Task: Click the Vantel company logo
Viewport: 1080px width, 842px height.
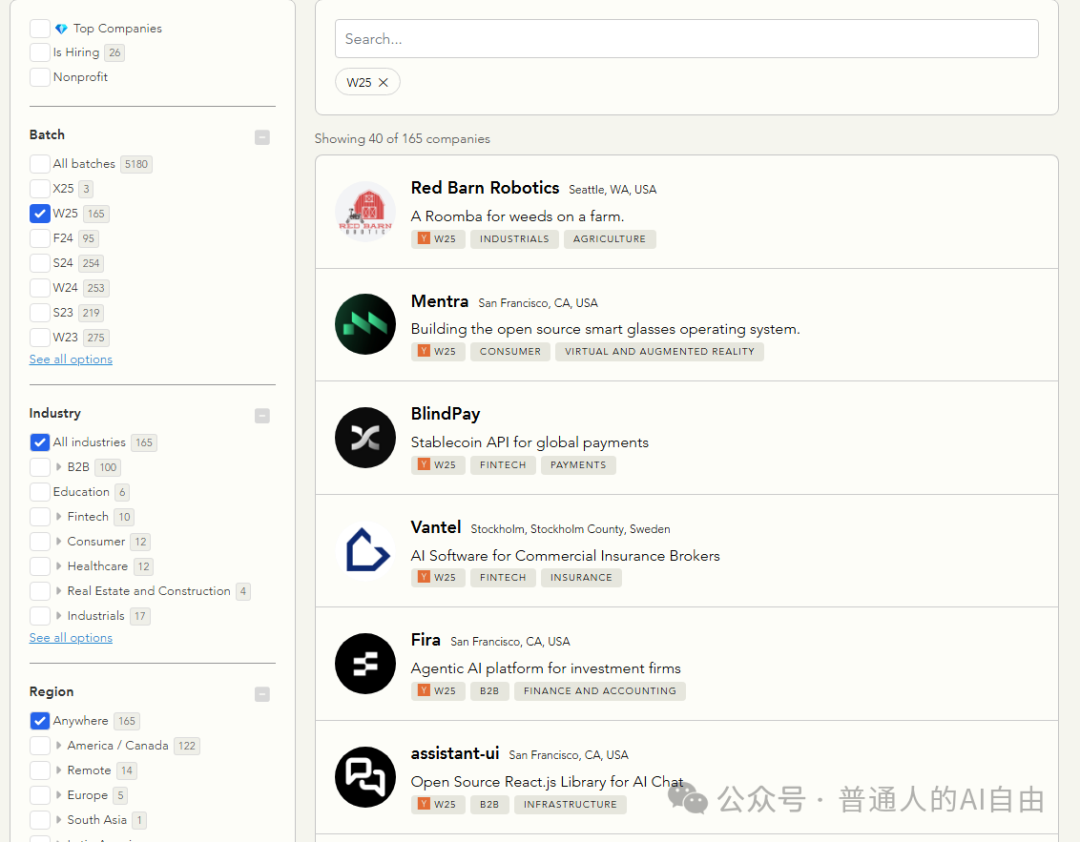Action: coord(365,551)
